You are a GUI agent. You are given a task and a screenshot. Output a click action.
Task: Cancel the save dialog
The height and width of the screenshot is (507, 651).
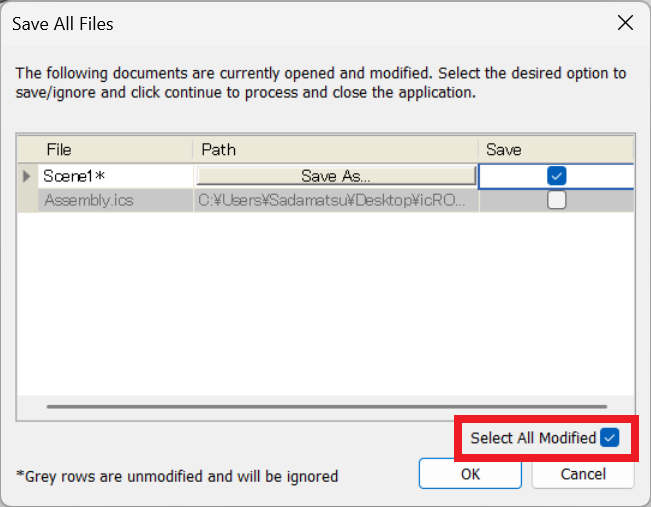583,474
